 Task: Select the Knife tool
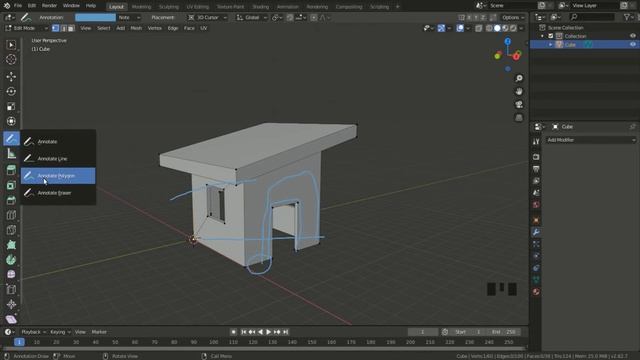[11, 230]
